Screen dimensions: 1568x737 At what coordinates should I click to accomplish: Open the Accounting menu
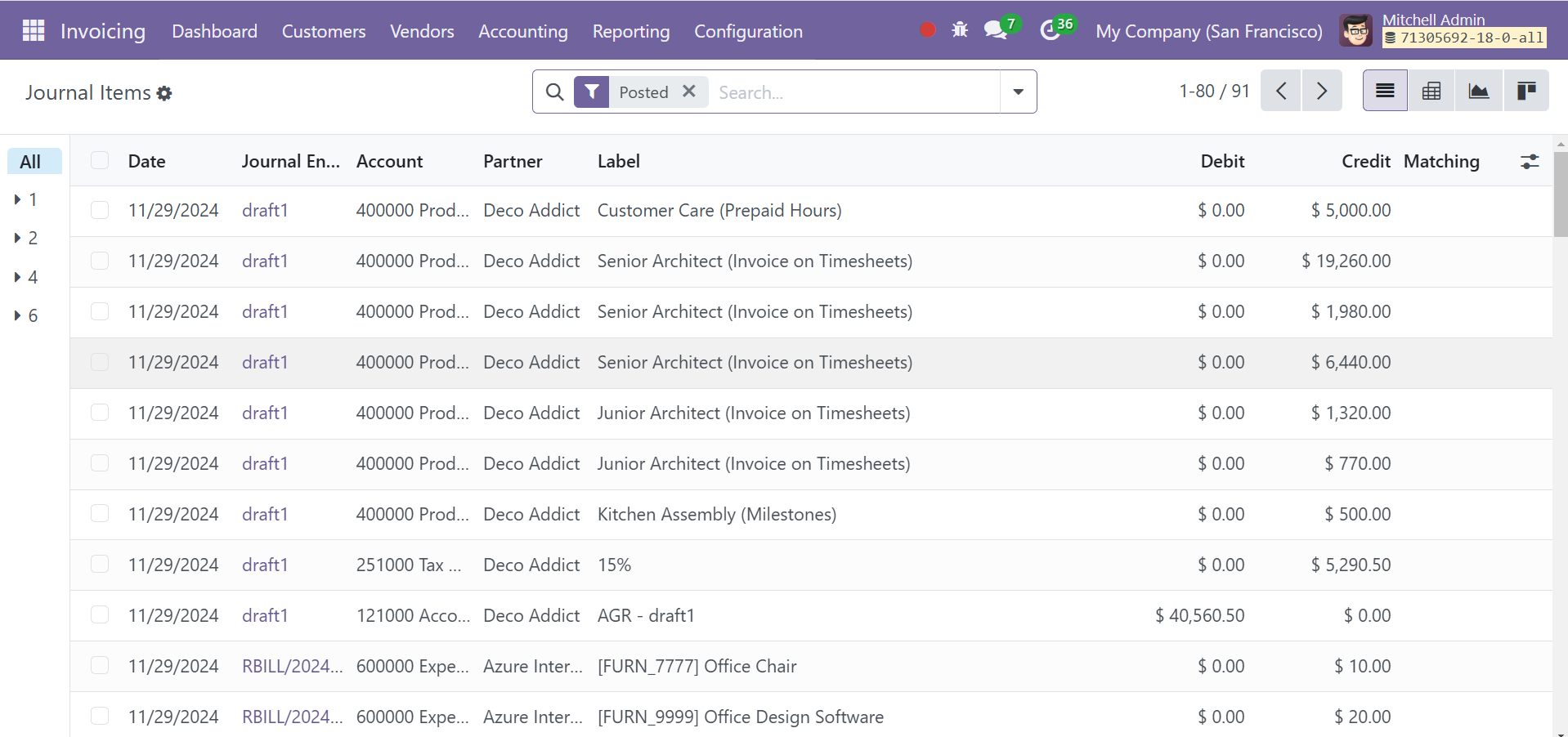click(523, 31)
